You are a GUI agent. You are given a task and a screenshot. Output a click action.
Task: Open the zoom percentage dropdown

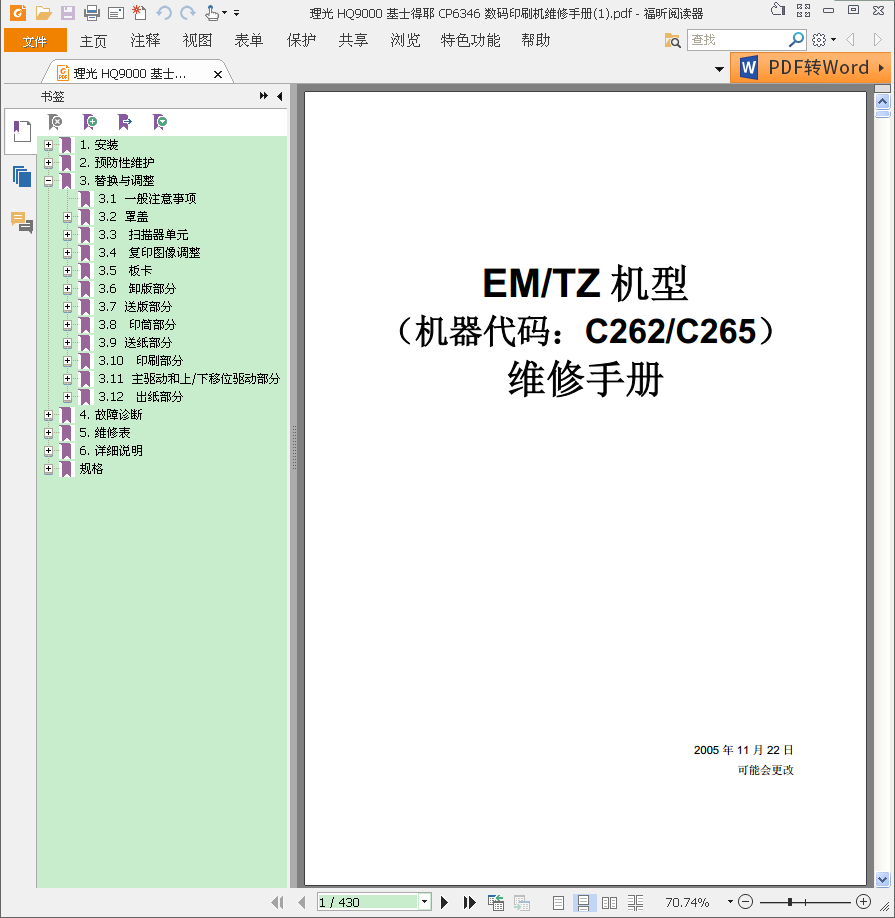(x=730, y=902)
